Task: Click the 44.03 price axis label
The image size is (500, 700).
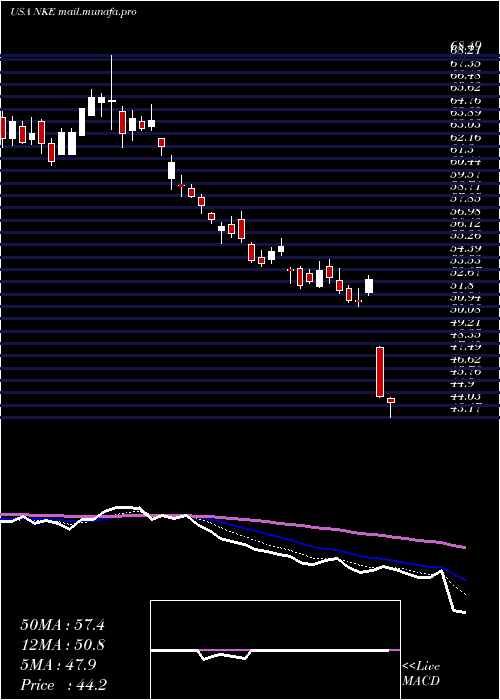Action: pos(466,396)
